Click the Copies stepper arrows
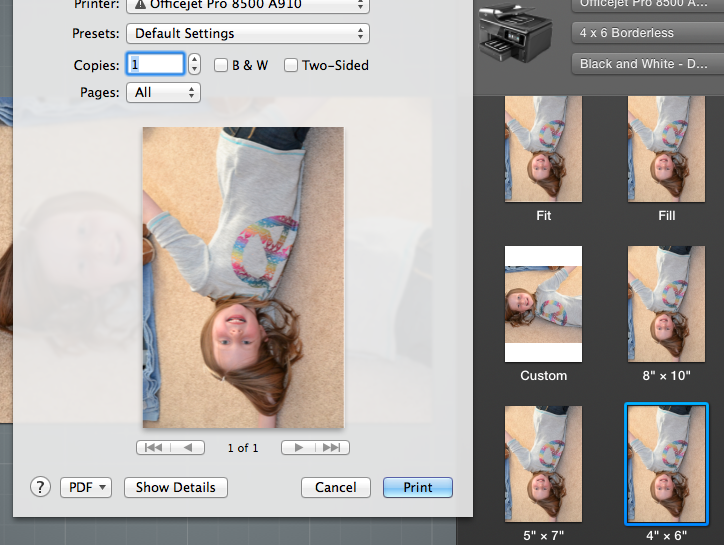Viewport: 724px width, 545px height. (194, 65)
